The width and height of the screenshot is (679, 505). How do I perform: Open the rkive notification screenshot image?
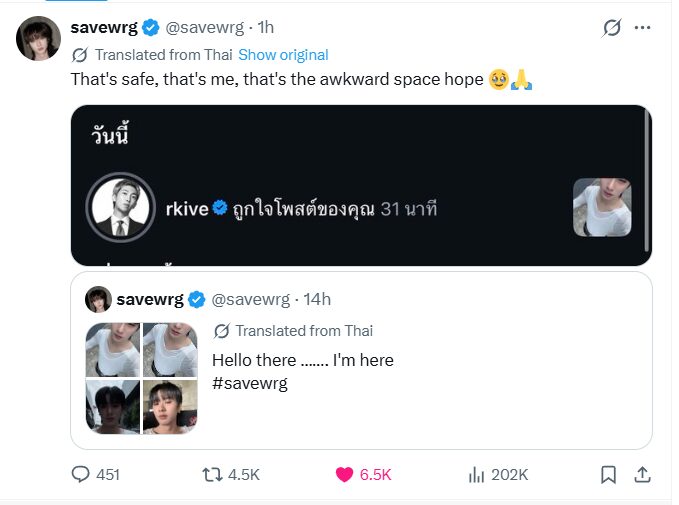click(360, 185)
